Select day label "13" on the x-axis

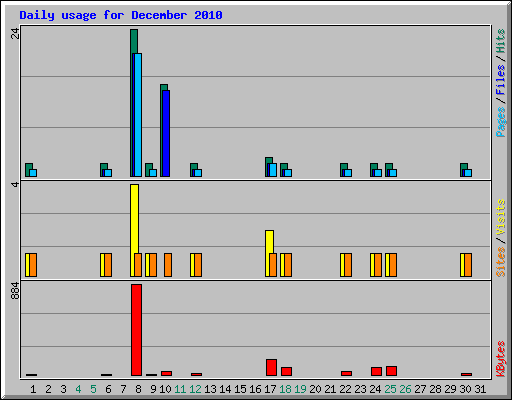click(210, 389)
